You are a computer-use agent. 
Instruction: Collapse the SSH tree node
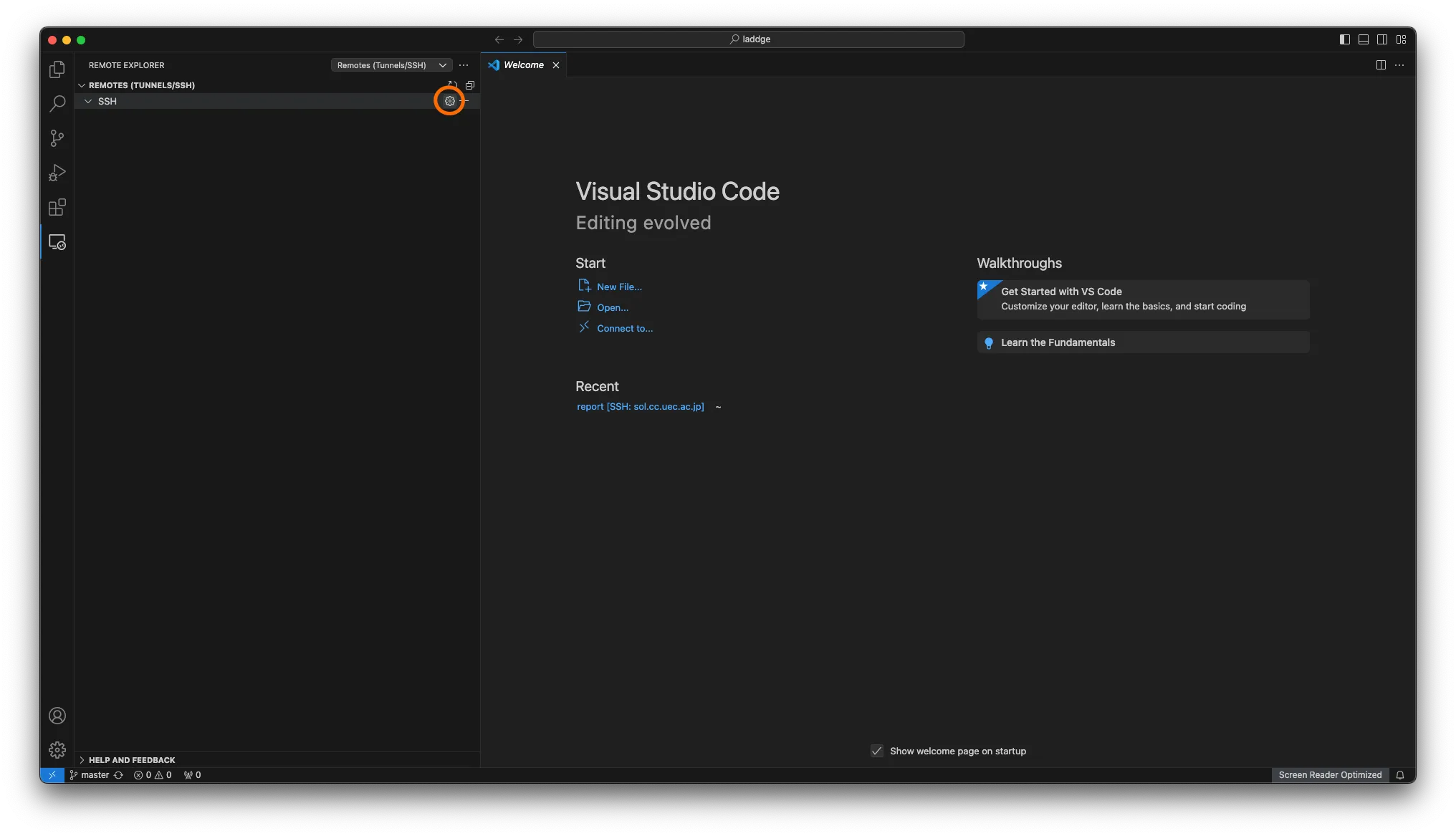(88, 101)
